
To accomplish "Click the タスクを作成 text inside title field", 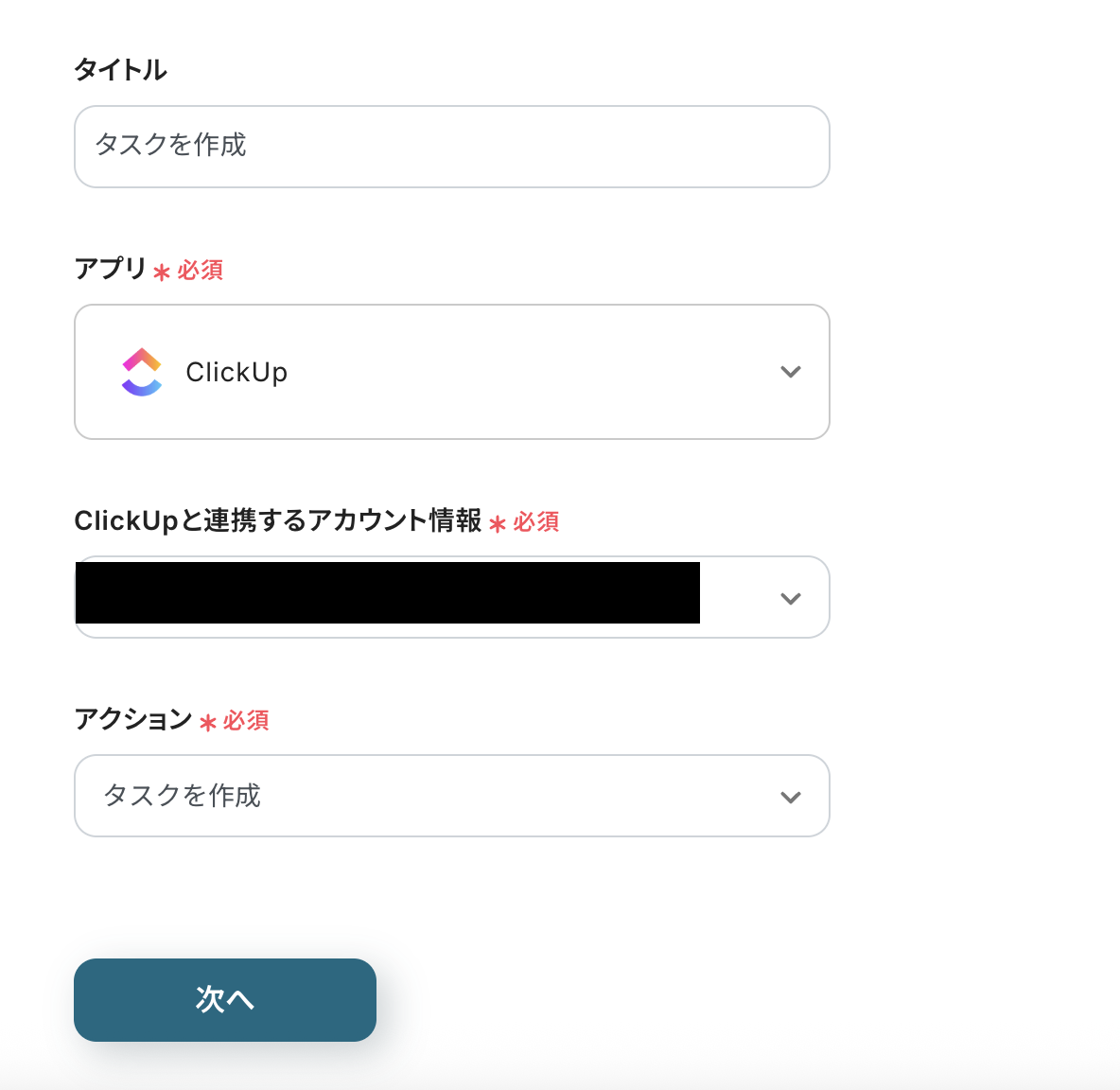I will pyautogui.click(x=170, y=145).
